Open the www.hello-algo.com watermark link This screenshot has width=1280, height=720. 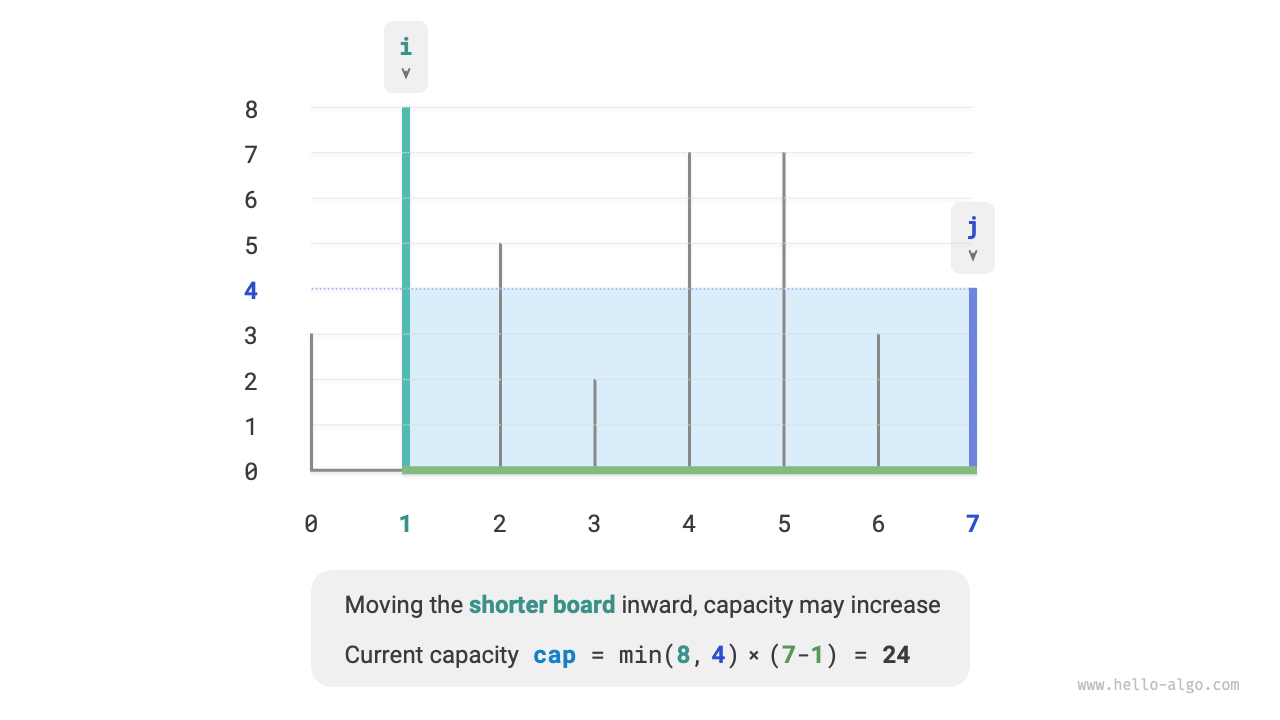click(x=1158, y=685)
